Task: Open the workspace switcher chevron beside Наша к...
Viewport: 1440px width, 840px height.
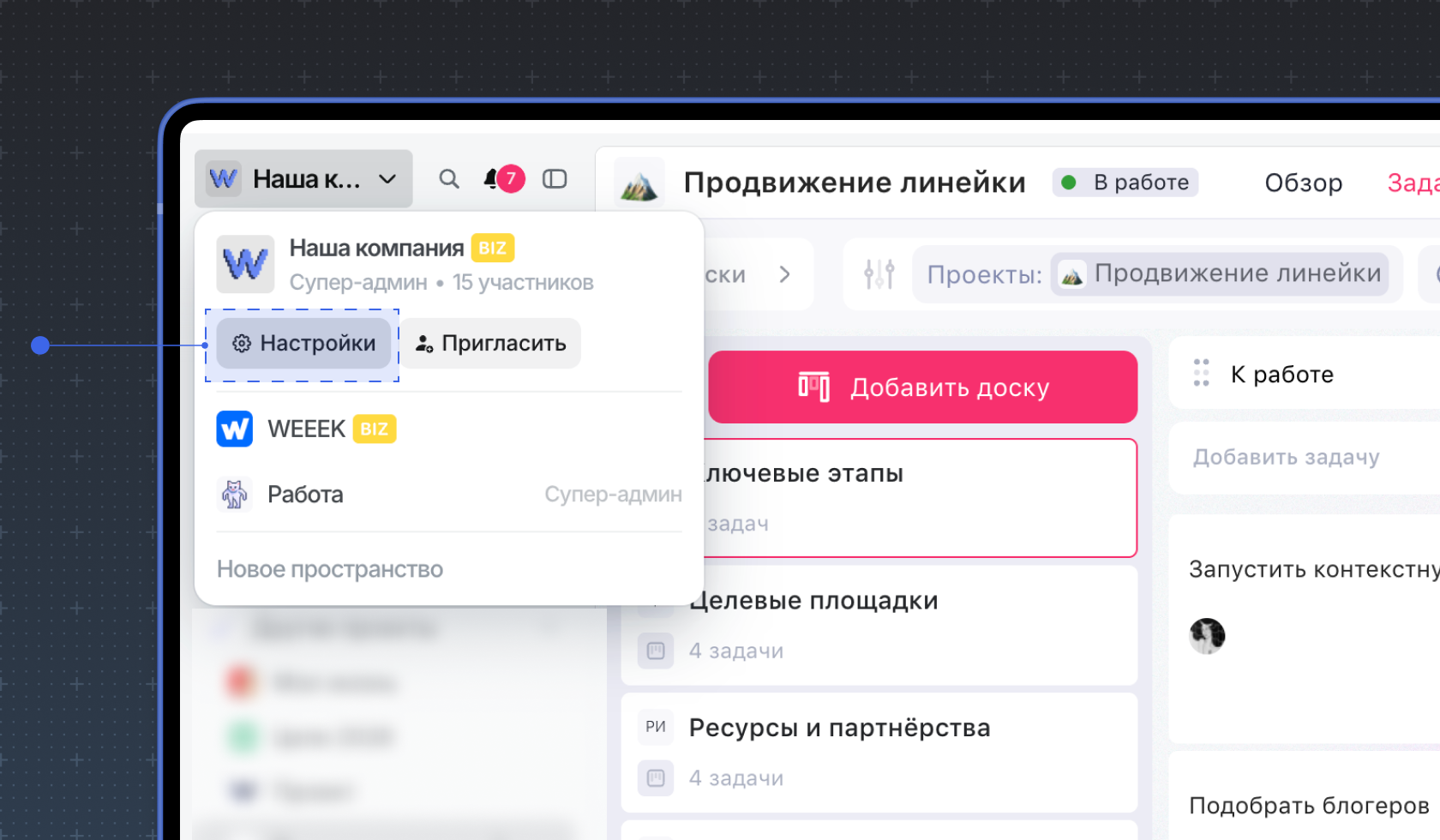Action: [388, 179]
